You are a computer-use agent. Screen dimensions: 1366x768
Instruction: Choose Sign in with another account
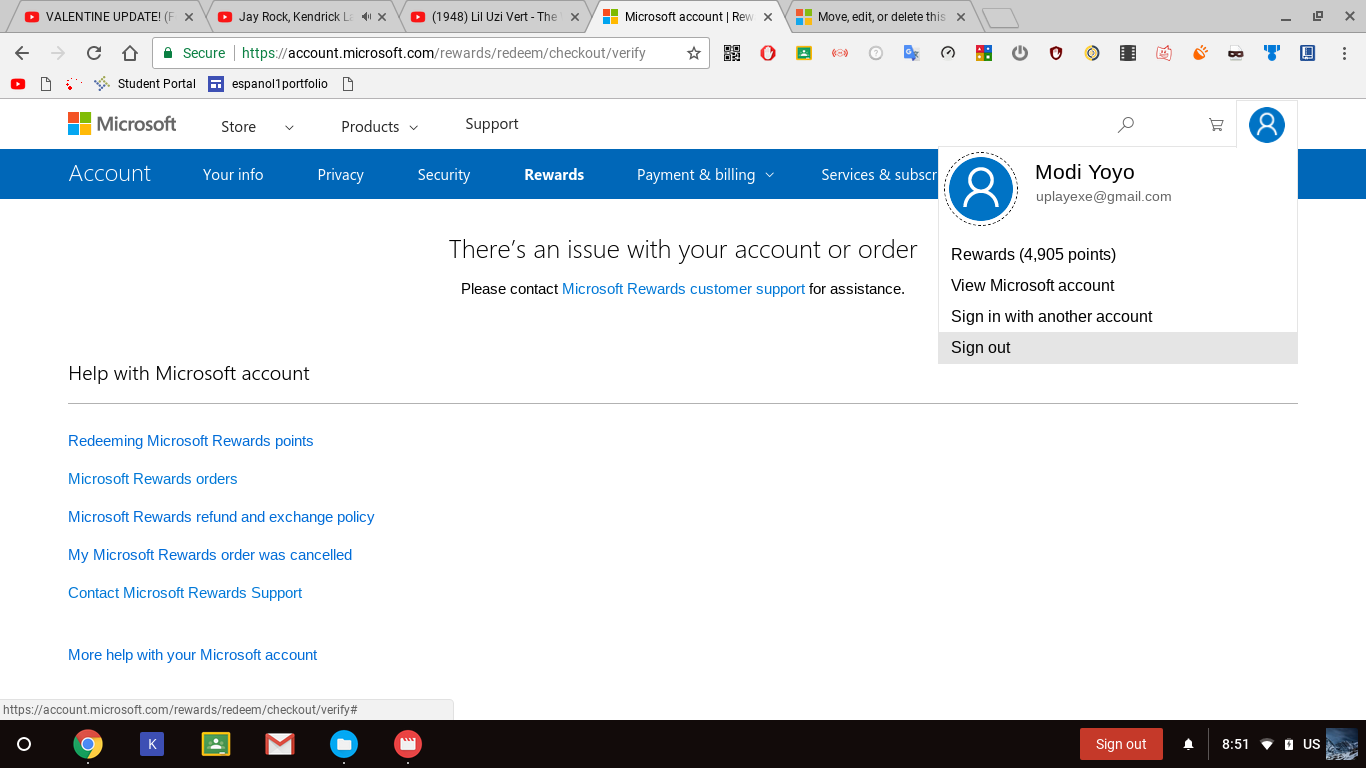tap(1118, 317)
